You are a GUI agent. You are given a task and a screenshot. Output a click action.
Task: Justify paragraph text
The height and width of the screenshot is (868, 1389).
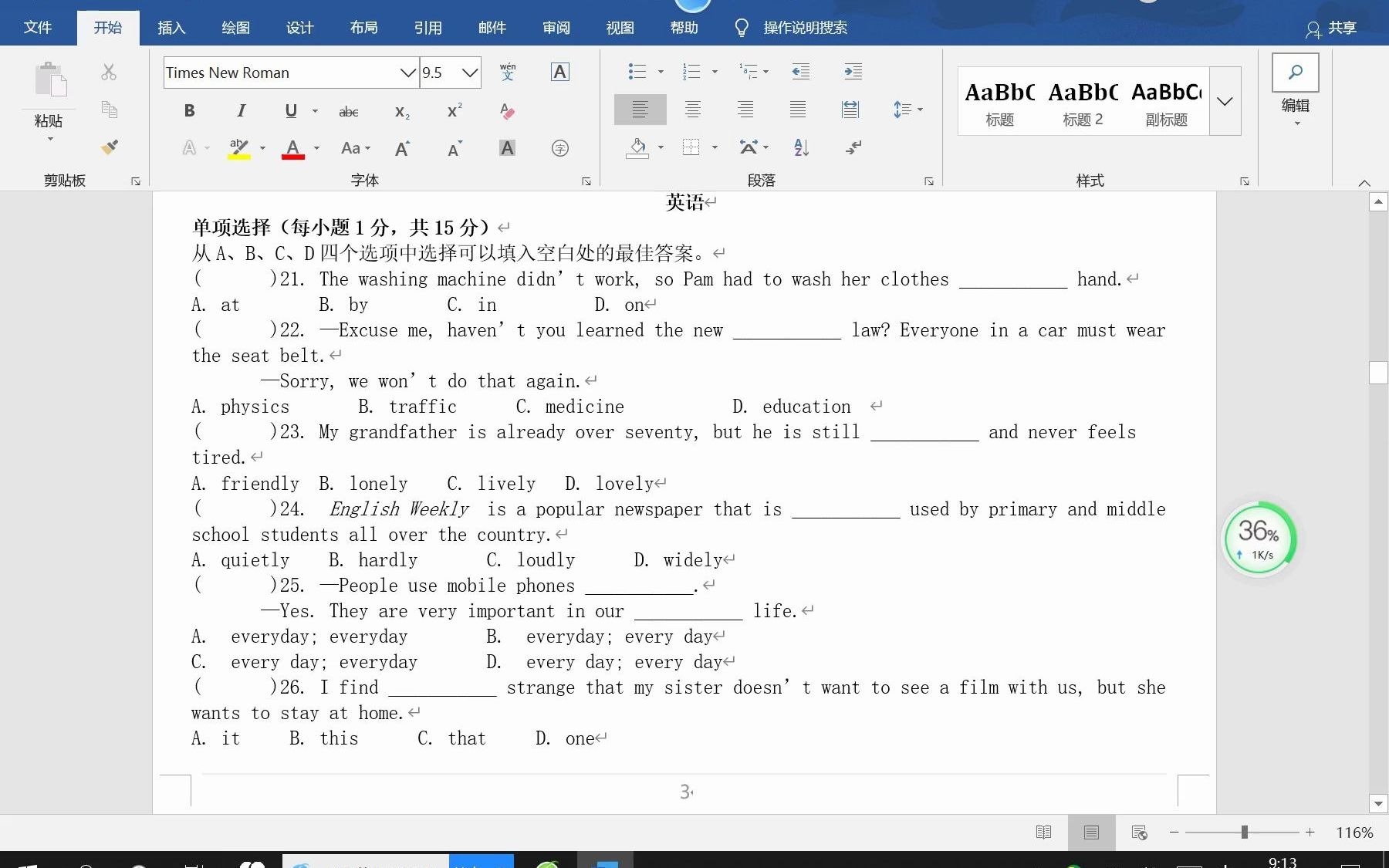(x=798, y=110)
